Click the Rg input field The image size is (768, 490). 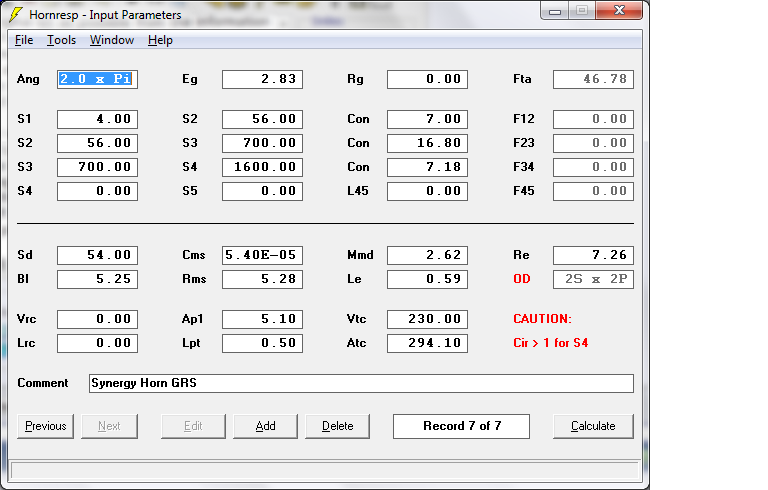pos(428,79)
